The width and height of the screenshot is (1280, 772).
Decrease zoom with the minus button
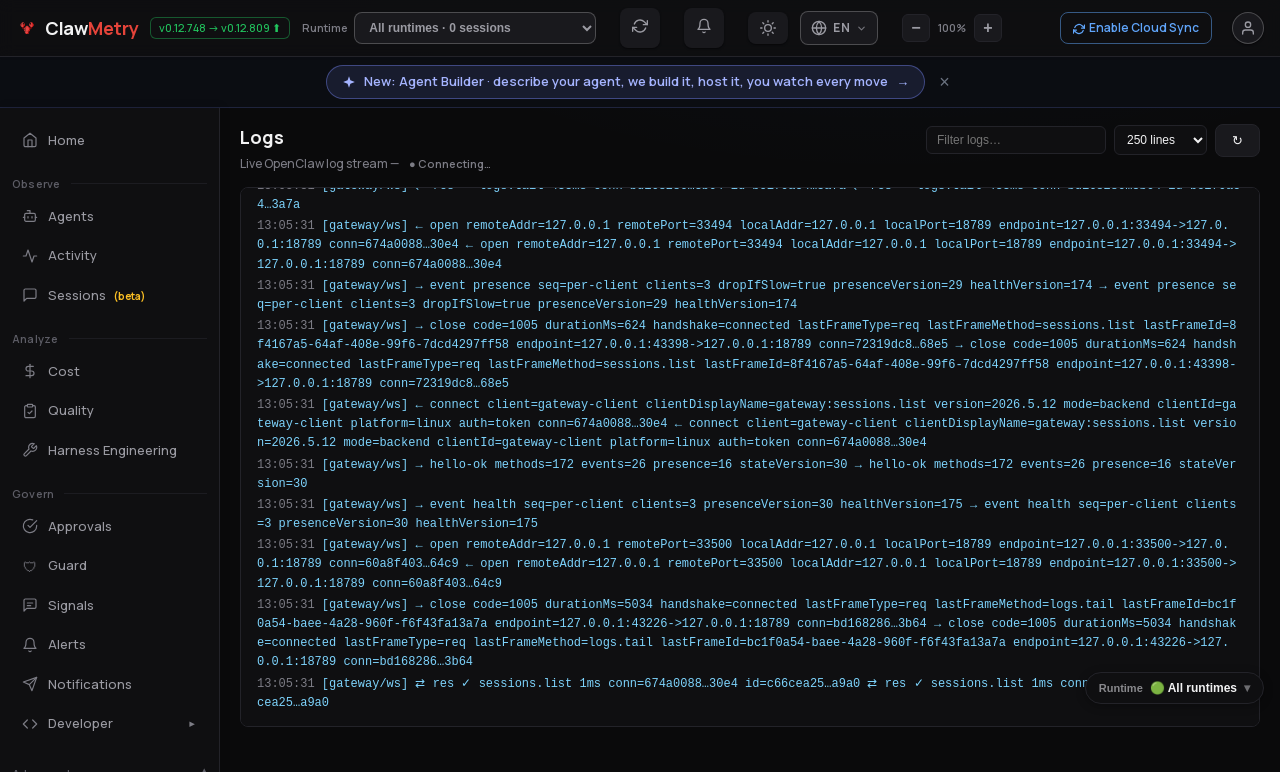tap(916, 28)
